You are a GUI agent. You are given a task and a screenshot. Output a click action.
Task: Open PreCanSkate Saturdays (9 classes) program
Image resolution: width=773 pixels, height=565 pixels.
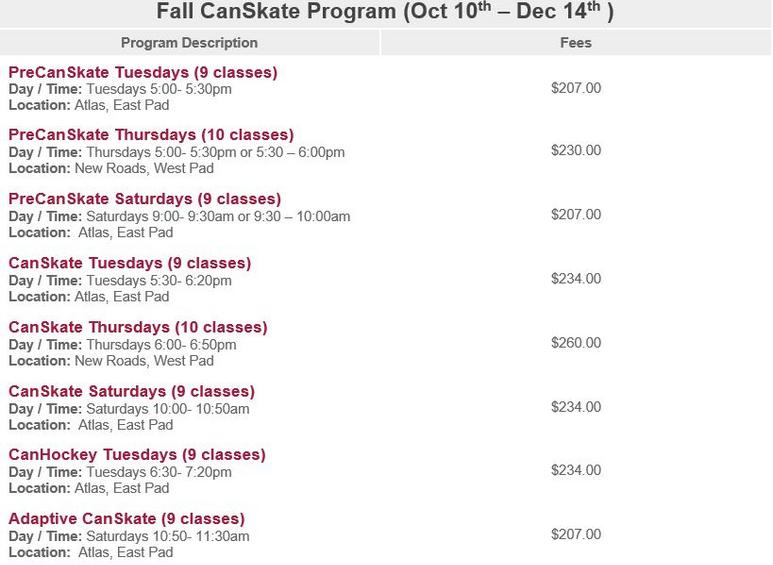click(x=145, y=199)
